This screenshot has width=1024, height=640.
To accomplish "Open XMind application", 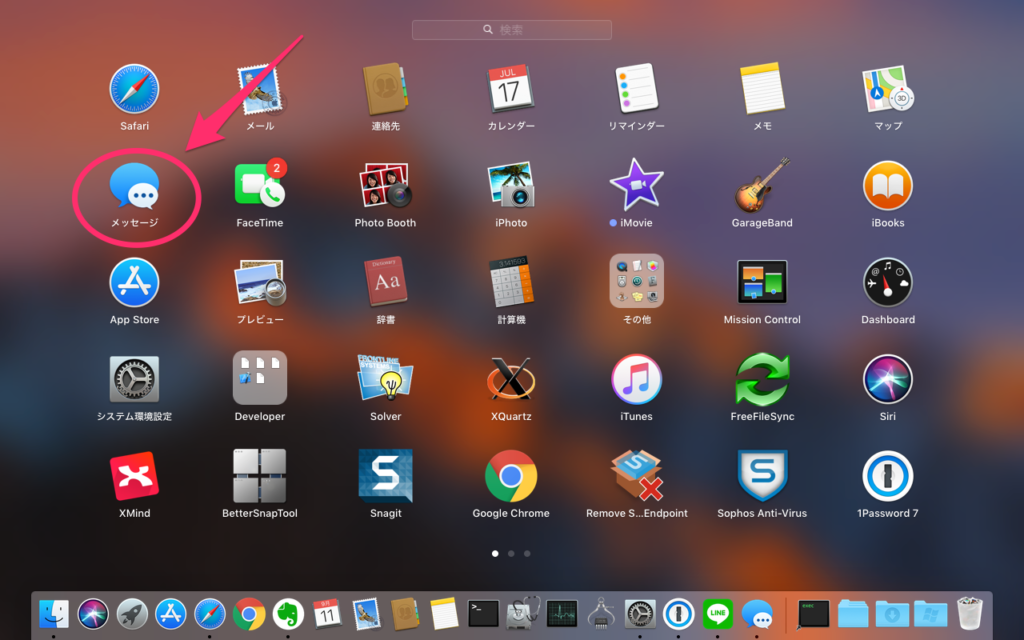I will 134,476.
